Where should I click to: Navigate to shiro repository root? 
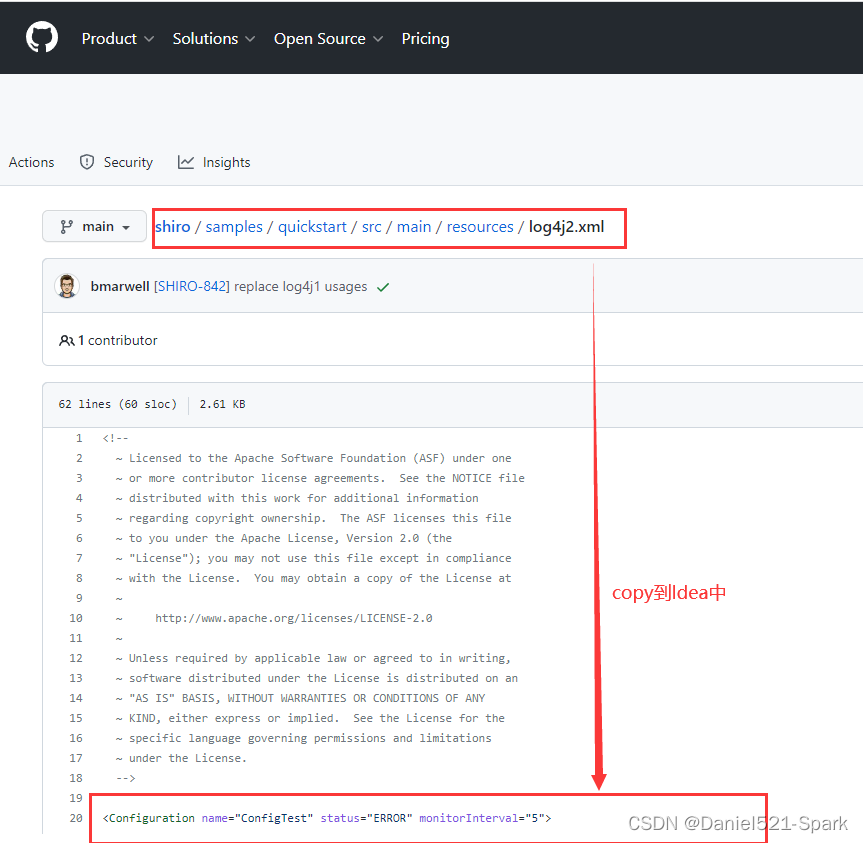[173, 227]
